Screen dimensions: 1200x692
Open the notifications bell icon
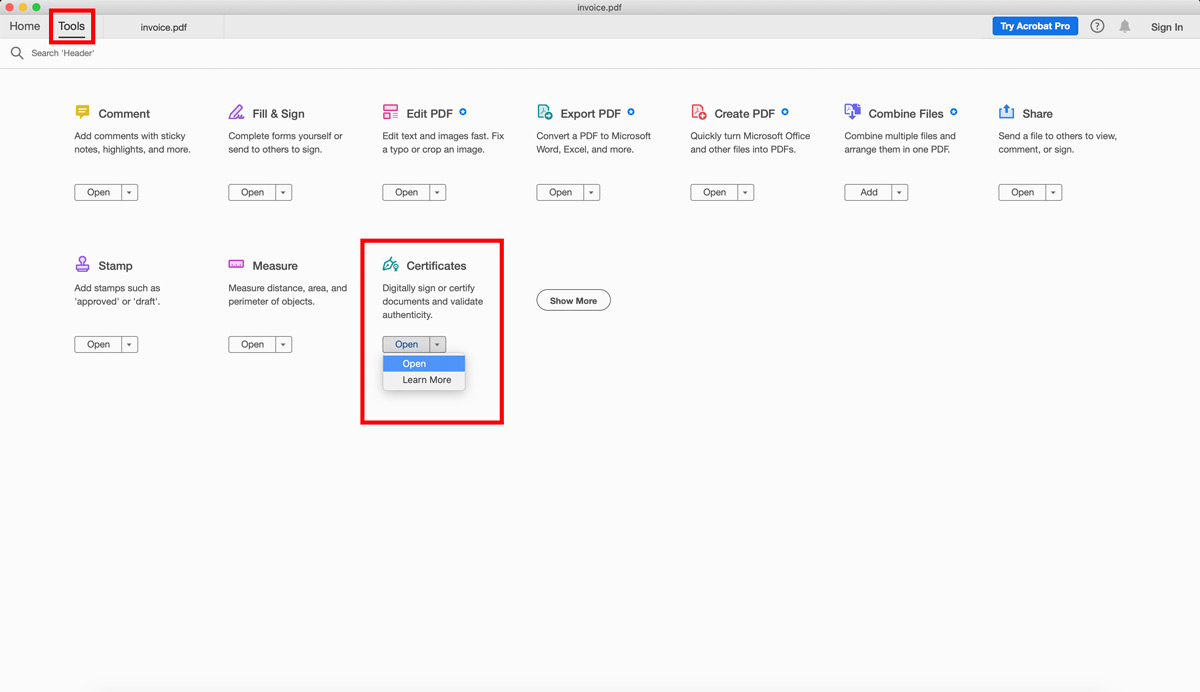click(1125, 26)
